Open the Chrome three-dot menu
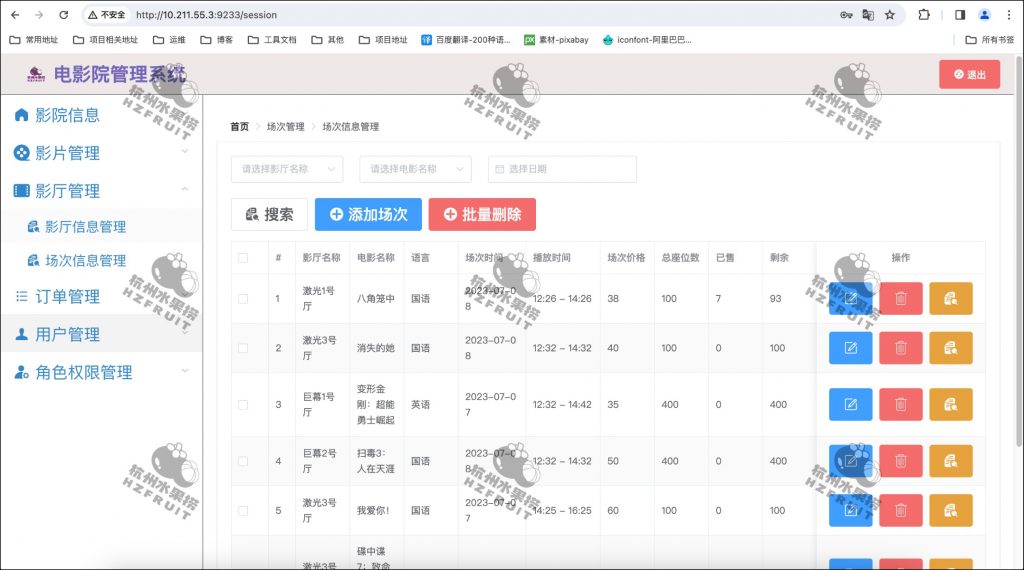This screenshot has width=1024, height=570. click(x=1008, y=14)
